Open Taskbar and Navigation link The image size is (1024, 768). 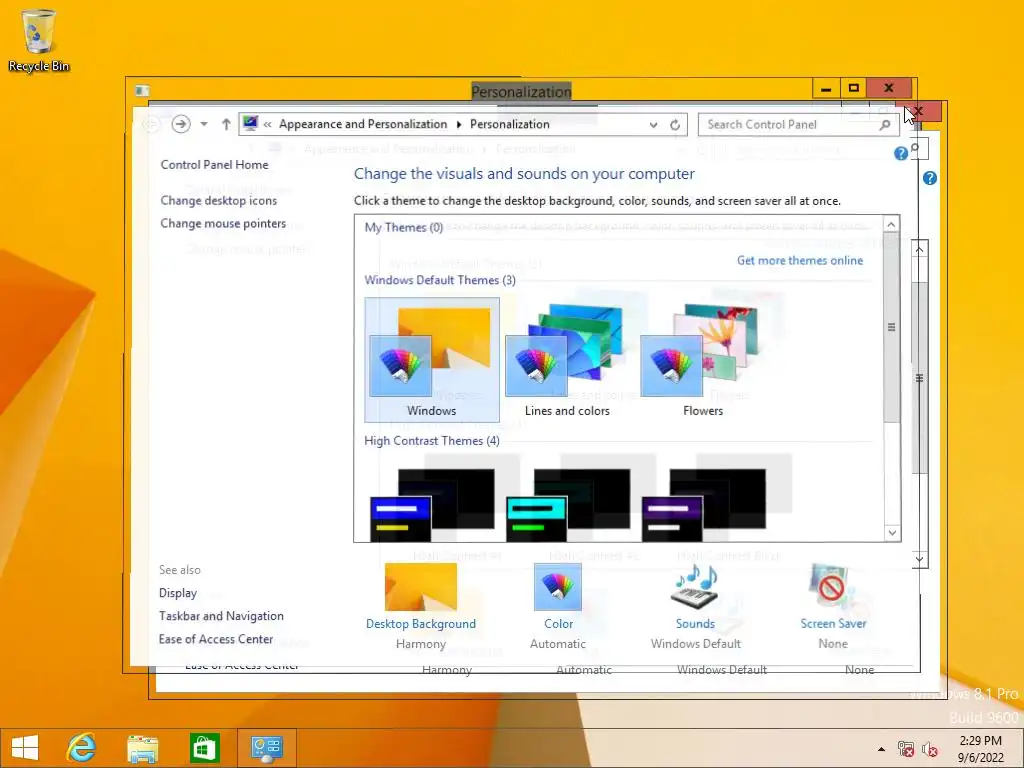pyautogui.click(x=221, y=616)
